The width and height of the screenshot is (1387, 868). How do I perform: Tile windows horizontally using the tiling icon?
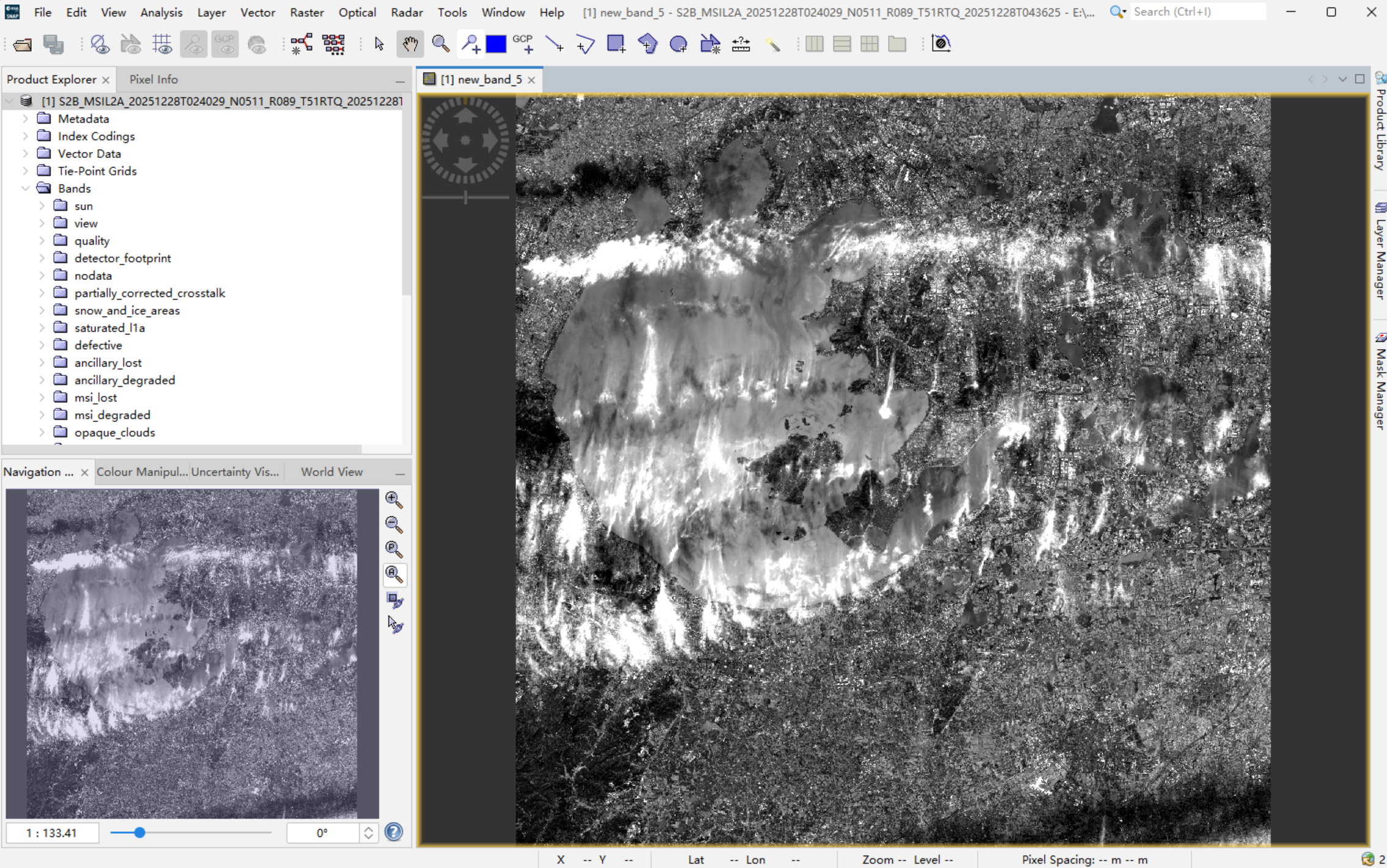pyautogui.click(x=842, y=43)
